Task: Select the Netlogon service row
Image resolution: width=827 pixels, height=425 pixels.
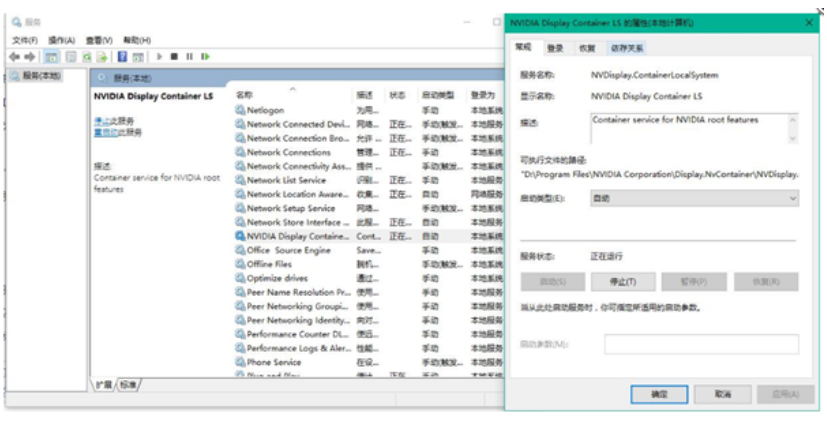Action: [x=266, y=110]
